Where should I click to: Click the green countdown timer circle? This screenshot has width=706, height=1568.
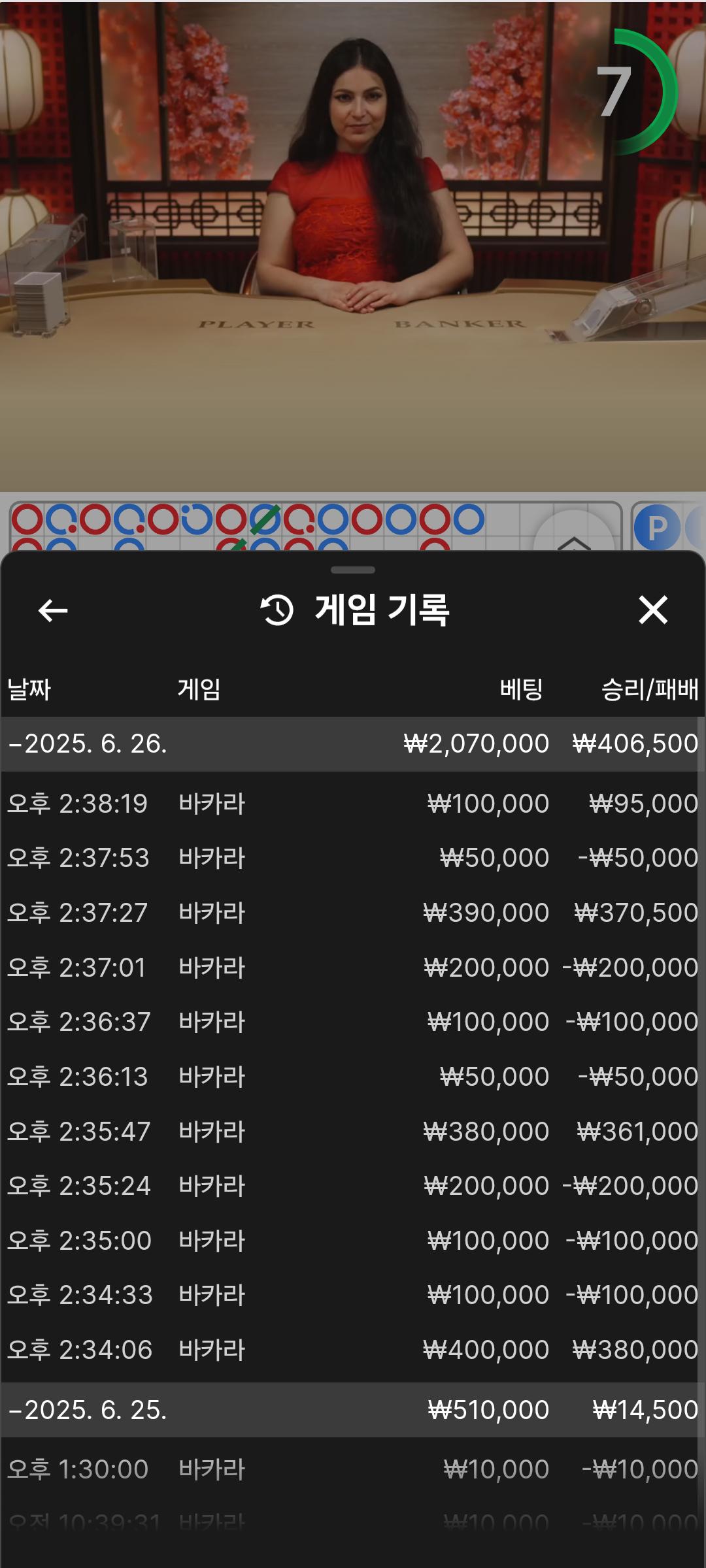(x=626, y=92)
